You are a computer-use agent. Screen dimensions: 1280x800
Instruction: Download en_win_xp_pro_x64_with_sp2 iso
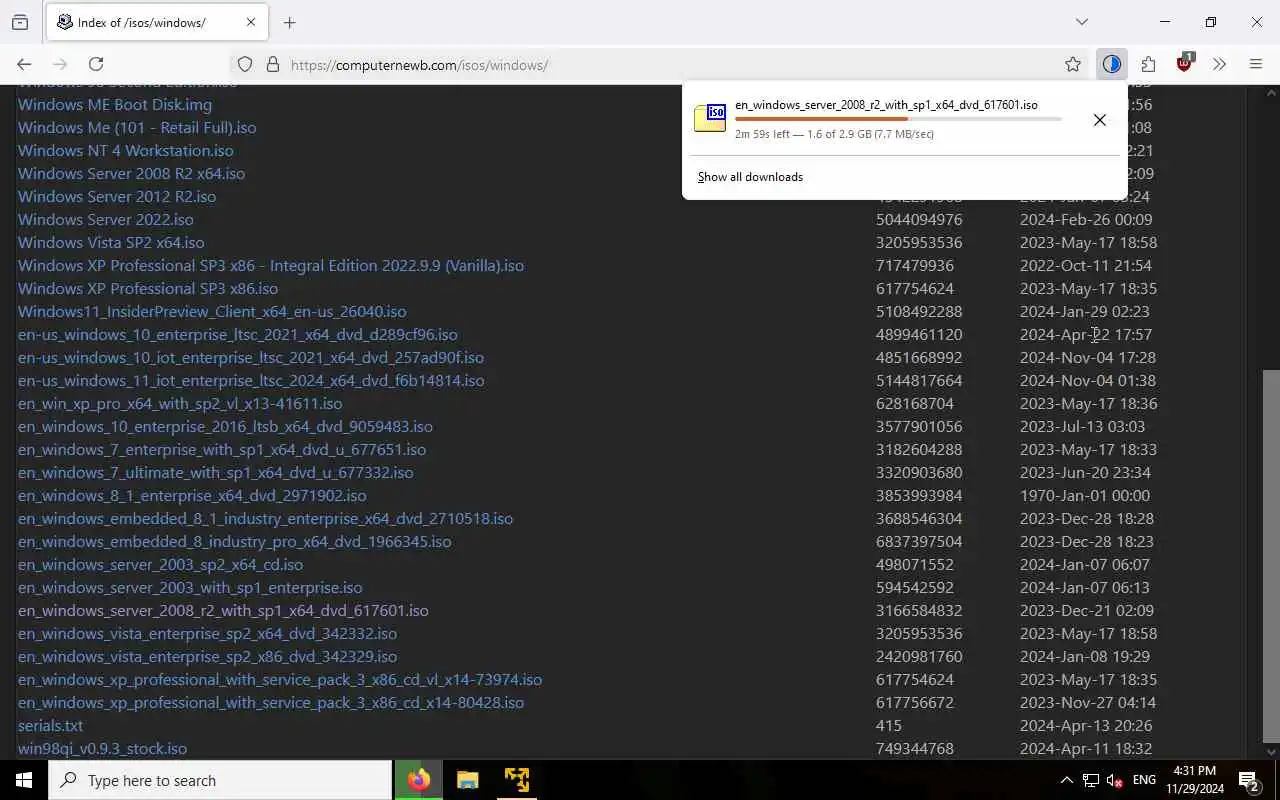[180, 403]
